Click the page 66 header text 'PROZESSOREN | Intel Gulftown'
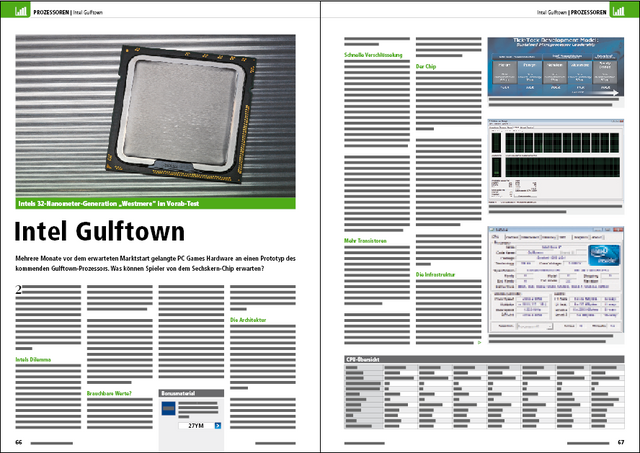 coord(68,12)
